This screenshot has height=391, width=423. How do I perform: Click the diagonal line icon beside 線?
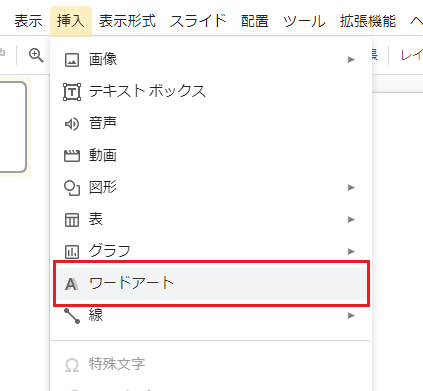click(x=72, y=316)
